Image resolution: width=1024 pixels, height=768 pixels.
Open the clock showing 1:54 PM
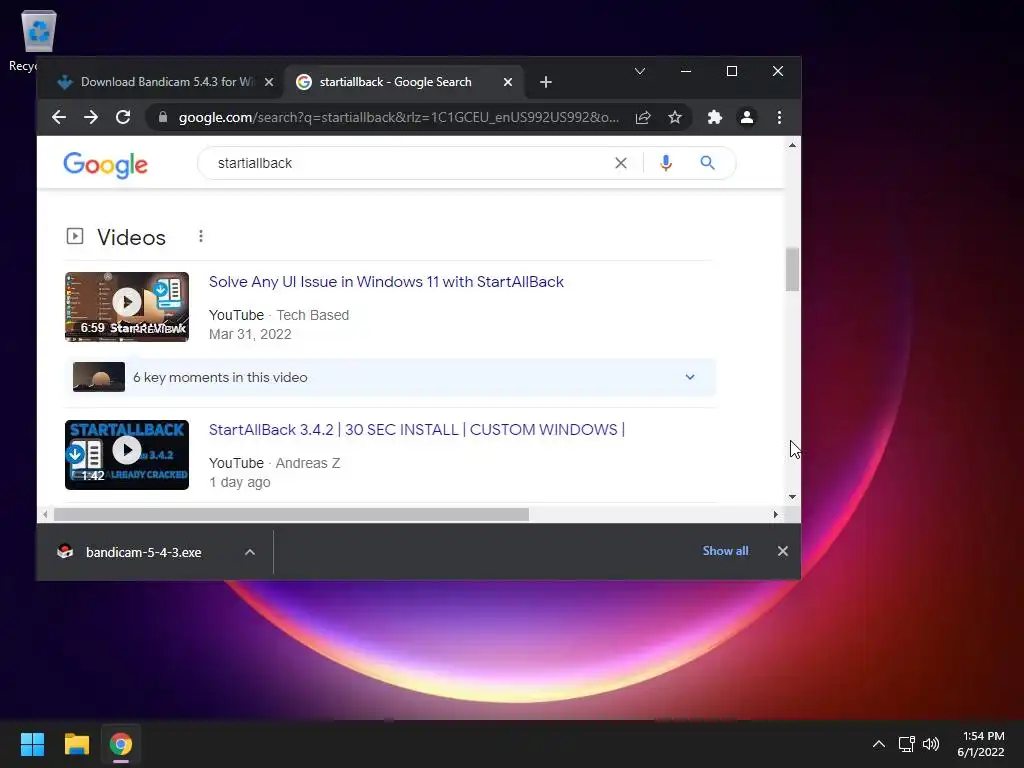pos(981,744)
